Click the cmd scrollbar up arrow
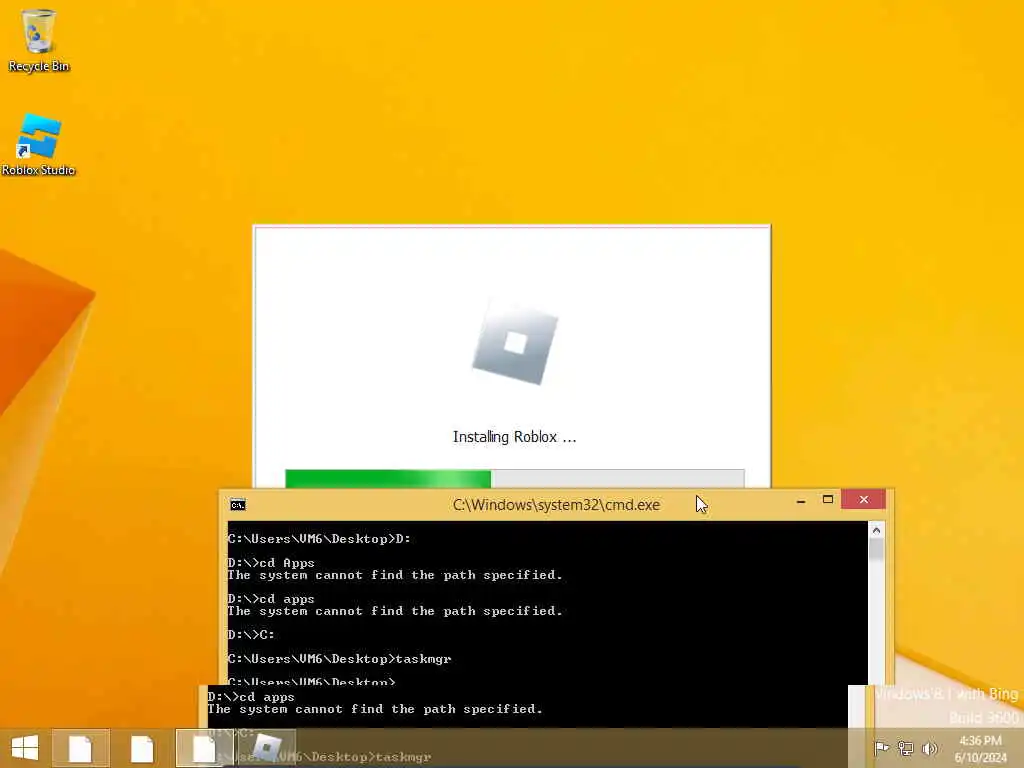Screen dimensions: 1024x768 [876, 530]
